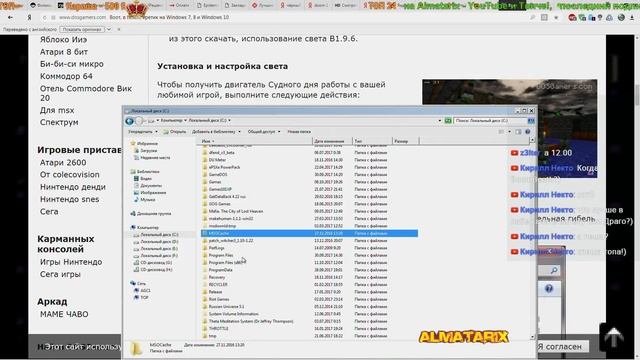The image size is (640, 360).
Task: Open the address bar history dropdown in Explorer
Action: [440, 120]
